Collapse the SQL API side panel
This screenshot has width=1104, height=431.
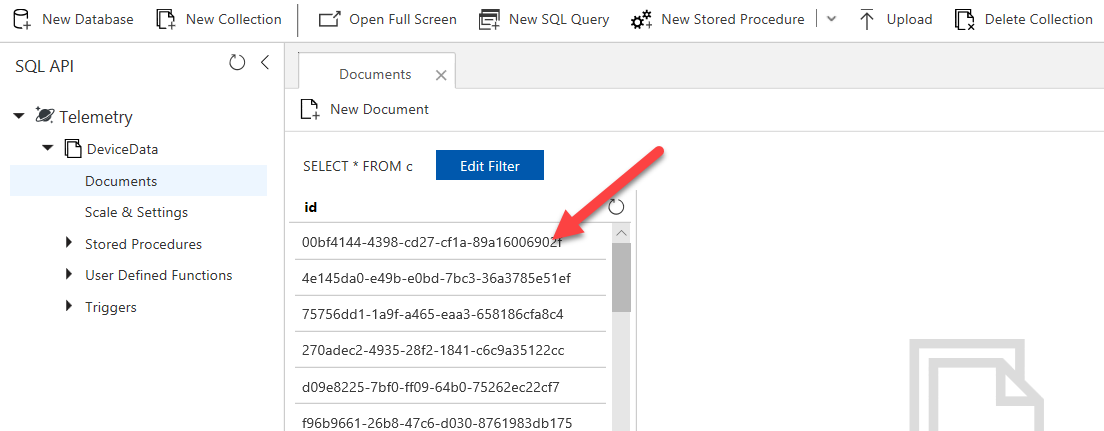click(265, 63)
